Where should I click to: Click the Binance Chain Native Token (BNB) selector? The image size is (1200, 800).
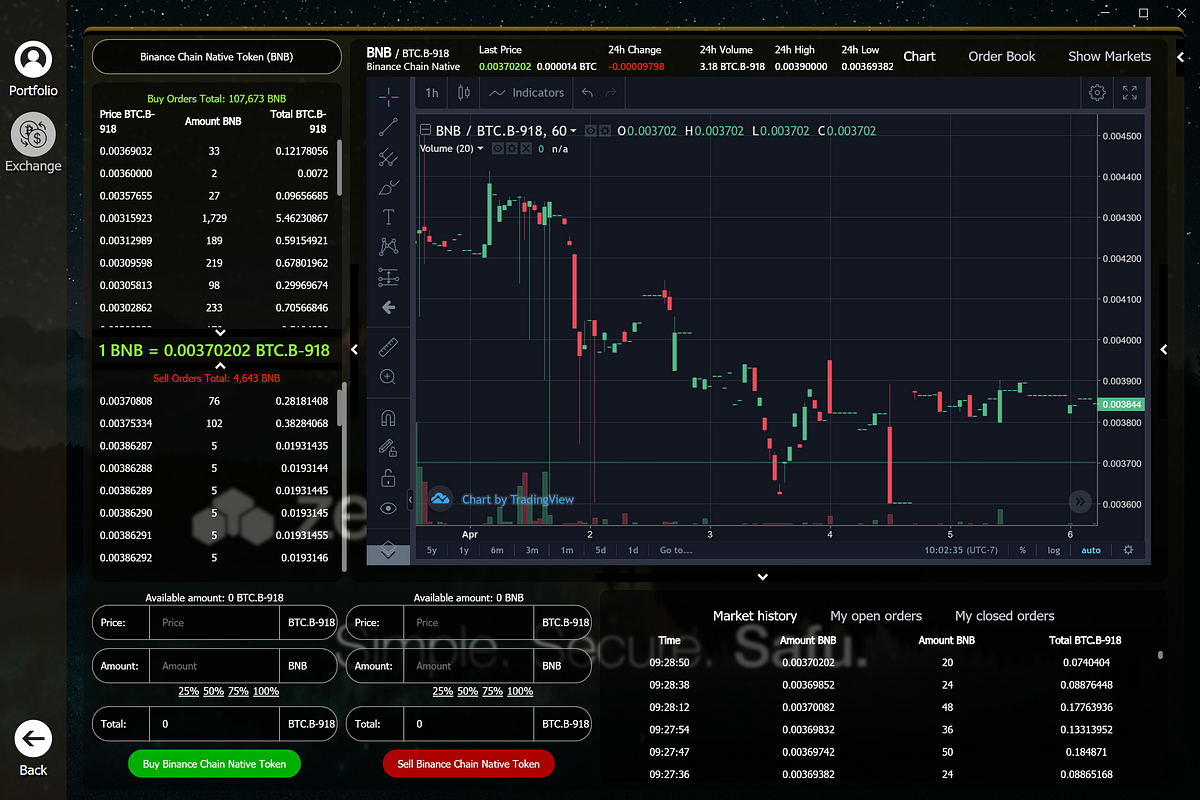pyautogui.click(x=217, y=57)
